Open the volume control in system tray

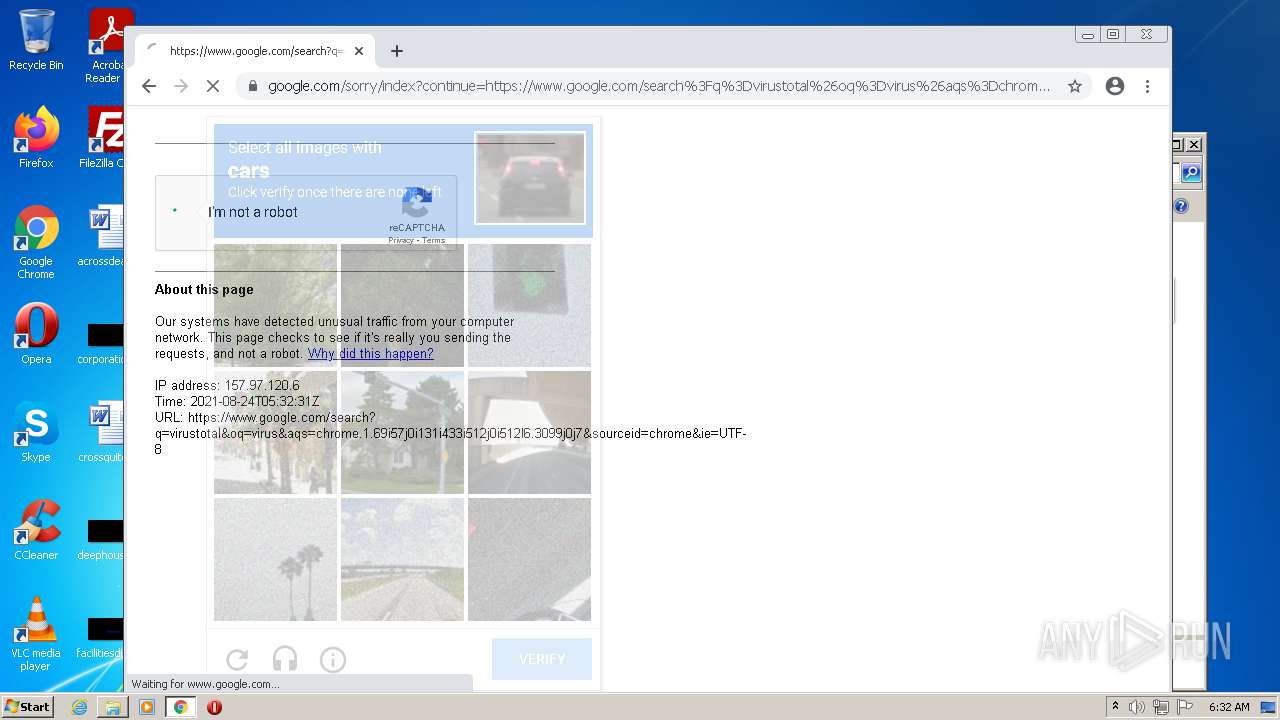pos(1137,707)
